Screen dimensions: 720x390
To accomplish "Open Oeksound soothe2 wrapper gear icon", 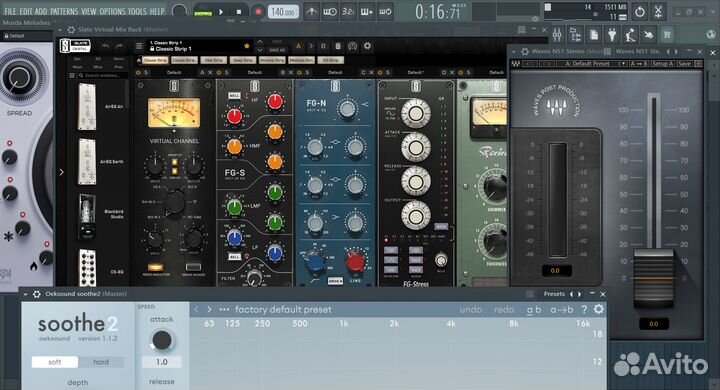I will [37, 294].
